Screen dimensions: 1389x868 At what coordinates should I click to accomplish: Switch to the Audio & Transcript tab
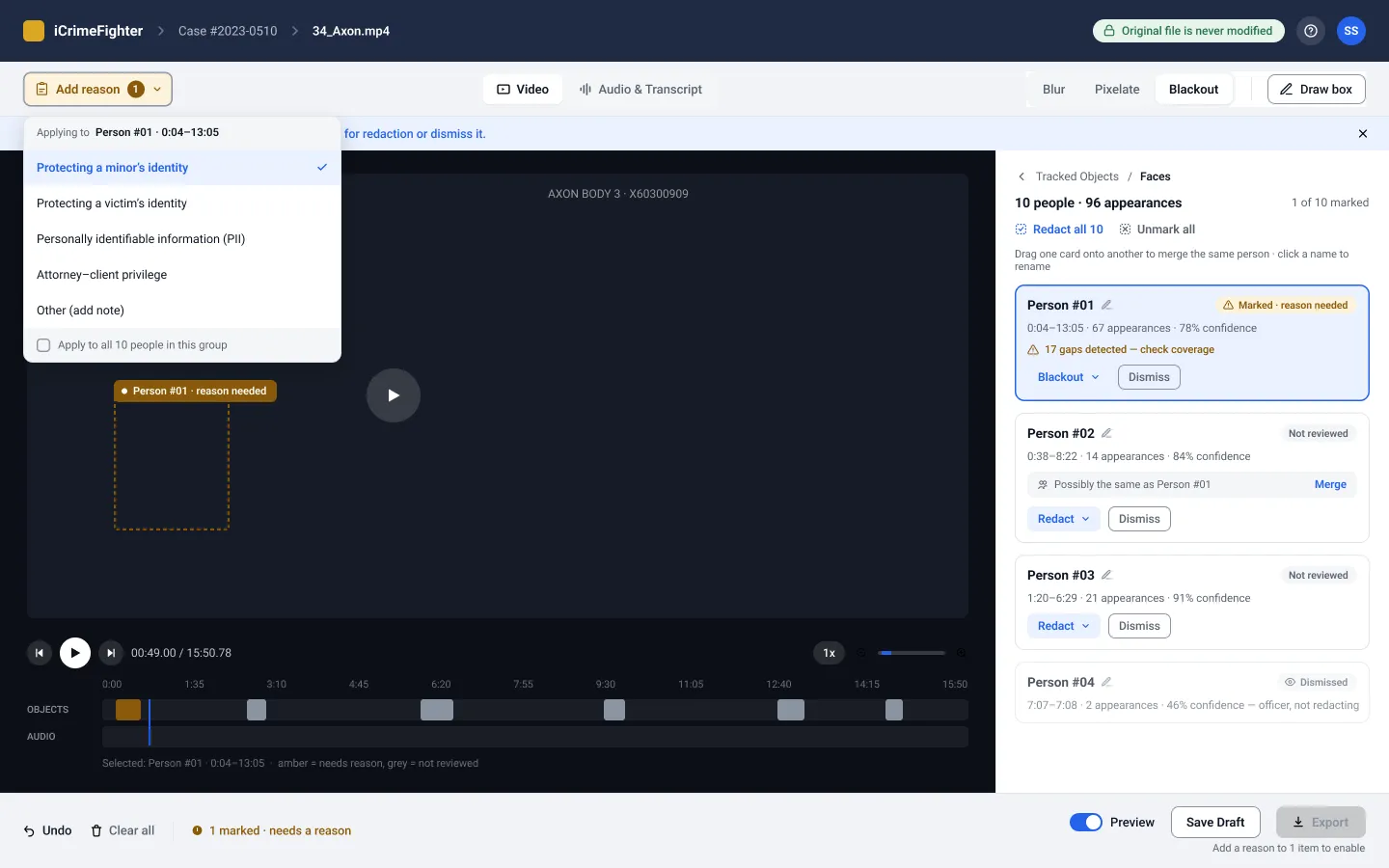(x=640, y=89)
